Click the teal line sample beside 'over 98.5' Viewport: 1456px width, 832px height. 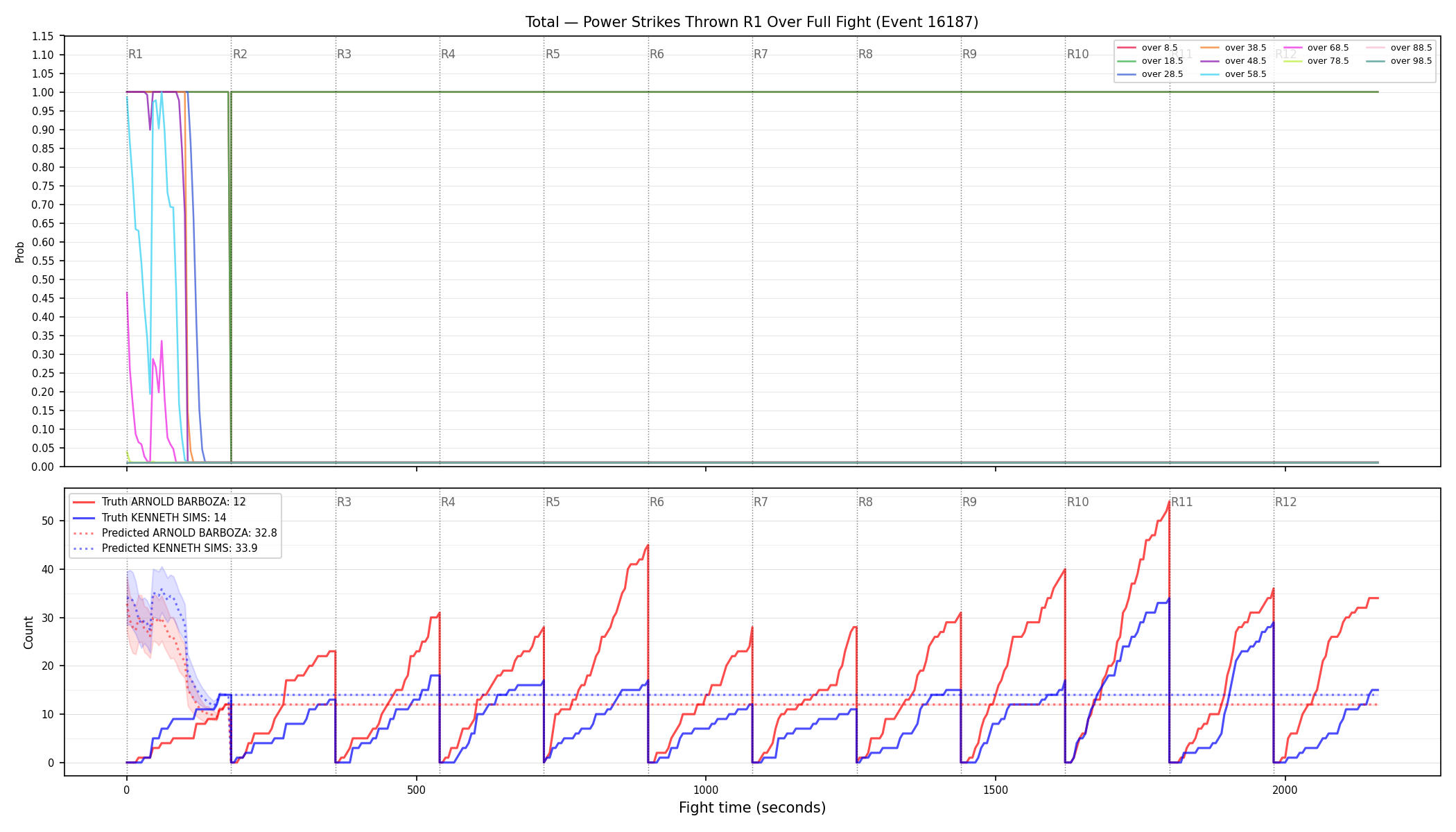coord(1376,61)
